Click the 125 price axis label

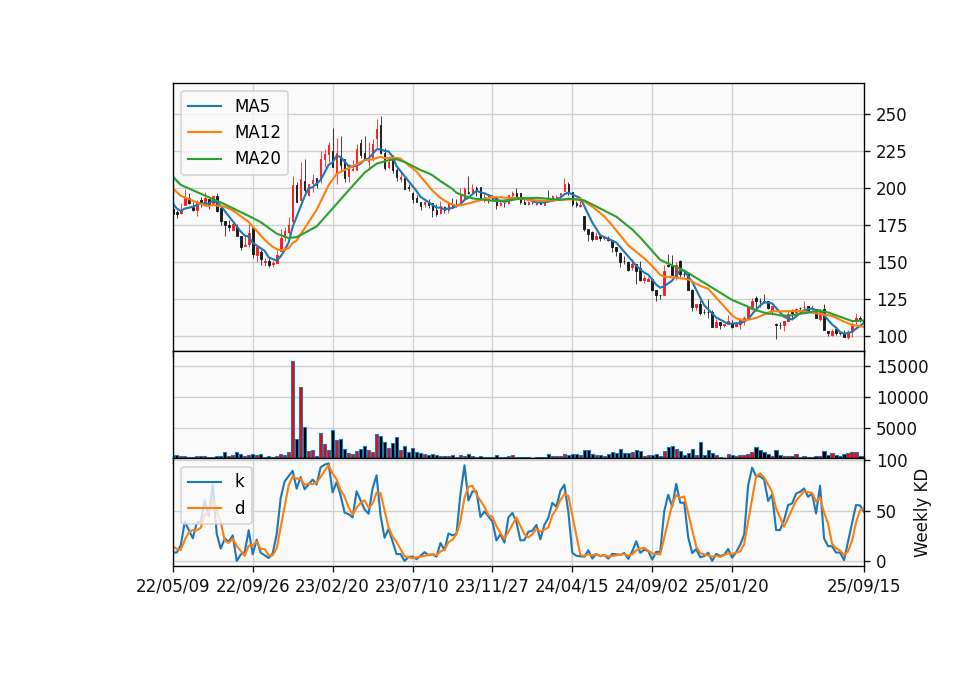891,300
